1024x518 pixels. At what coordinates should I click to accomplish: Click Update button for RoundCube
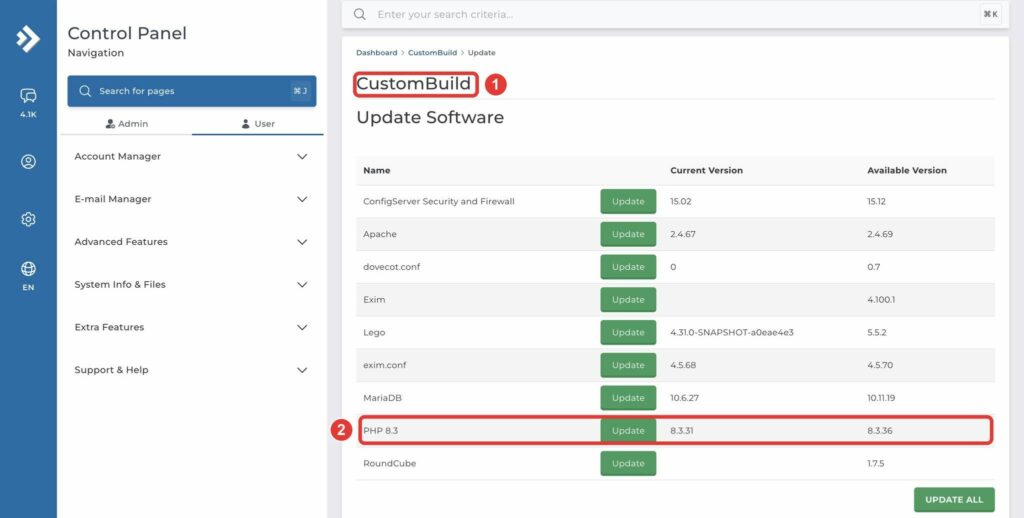pos(628,463)
